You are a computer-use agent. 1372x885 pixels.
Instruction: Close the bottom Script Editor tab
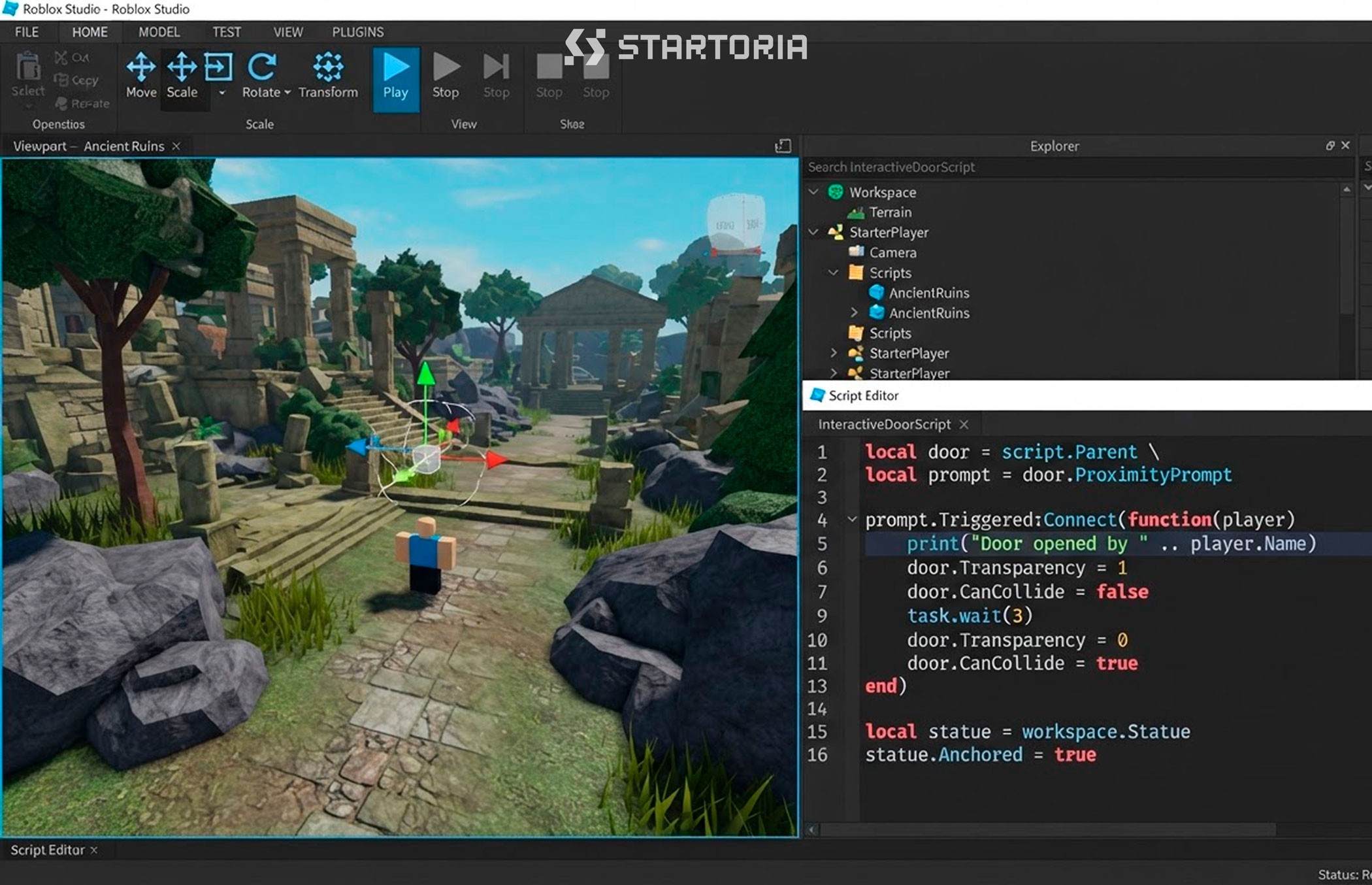[94, 850]
